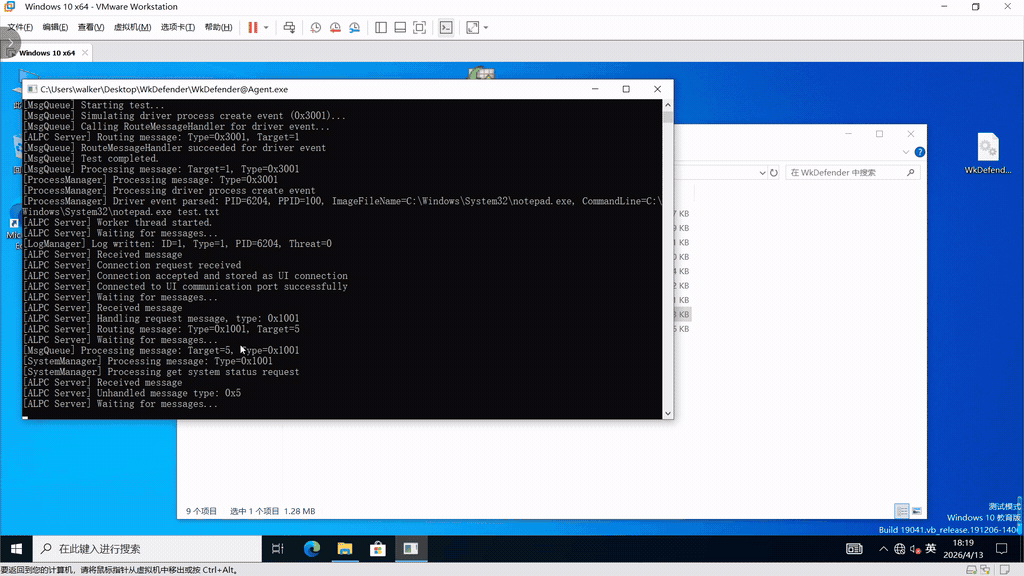
Task: Open the news and interests taskbar icon
Action: 854,549
